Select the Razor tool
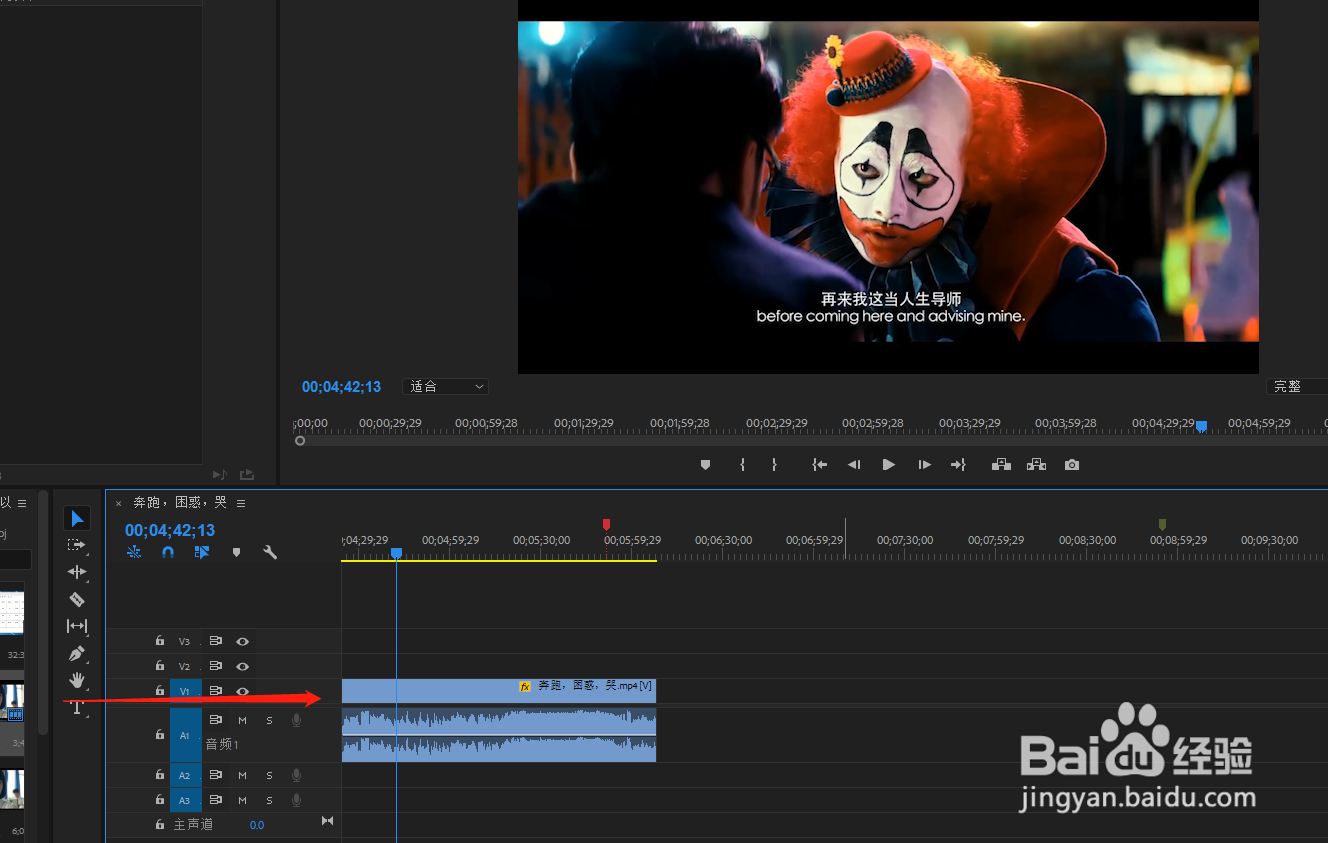The image size is (1328, 843). click(77, 599)
